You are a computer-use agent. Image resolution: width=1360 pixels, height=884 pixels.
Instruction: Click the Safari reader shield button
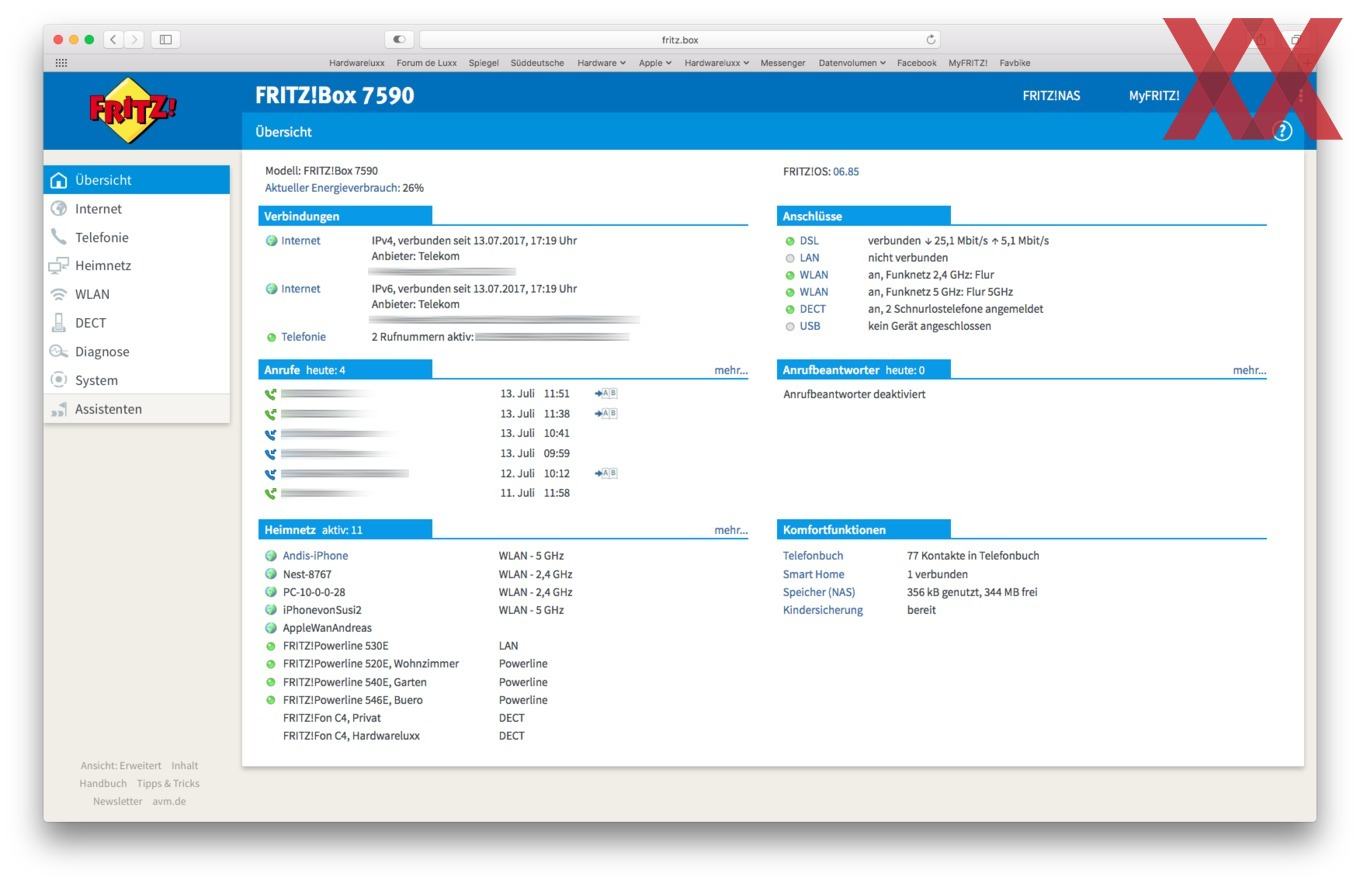point(399,39)
